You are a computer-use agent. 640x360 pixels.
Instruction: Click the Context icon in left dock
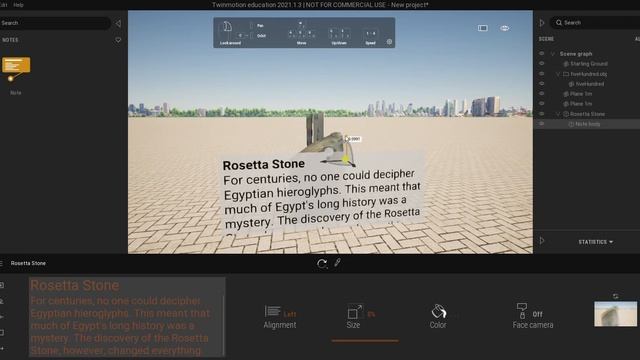click(2, 301)
